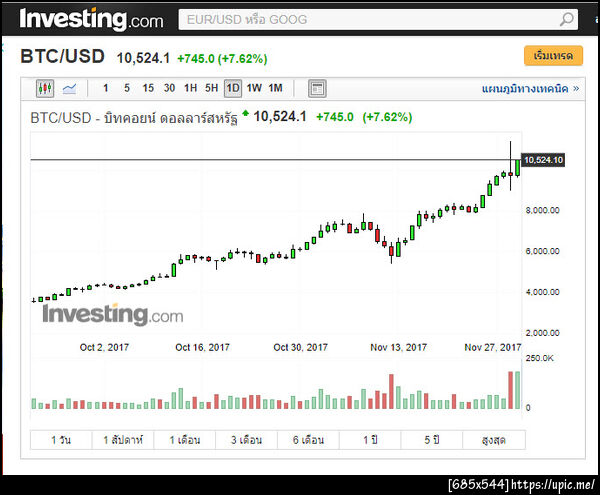The height and width of the screenshot is (495, 600).
Task: Select the 15 minute interval
Action: click(x=148, y=88)
